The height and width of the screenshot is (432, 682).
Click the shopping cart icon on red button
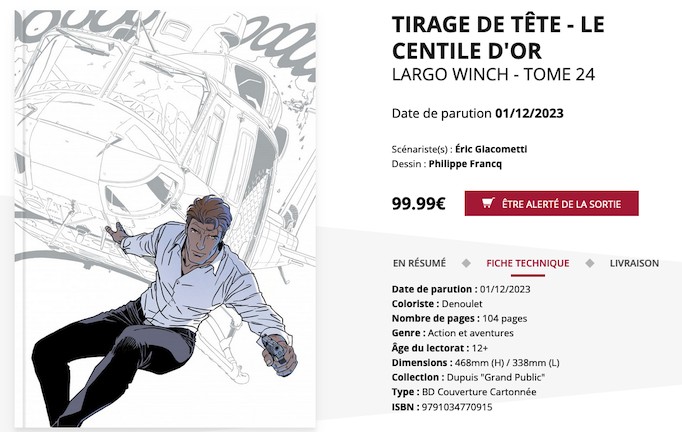[488, 203]
